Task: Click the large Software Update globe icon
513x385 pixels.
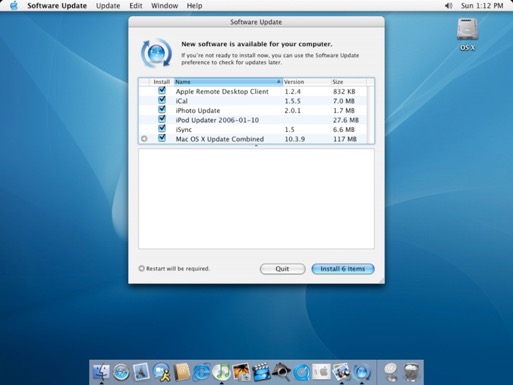Action: (156, 53)
